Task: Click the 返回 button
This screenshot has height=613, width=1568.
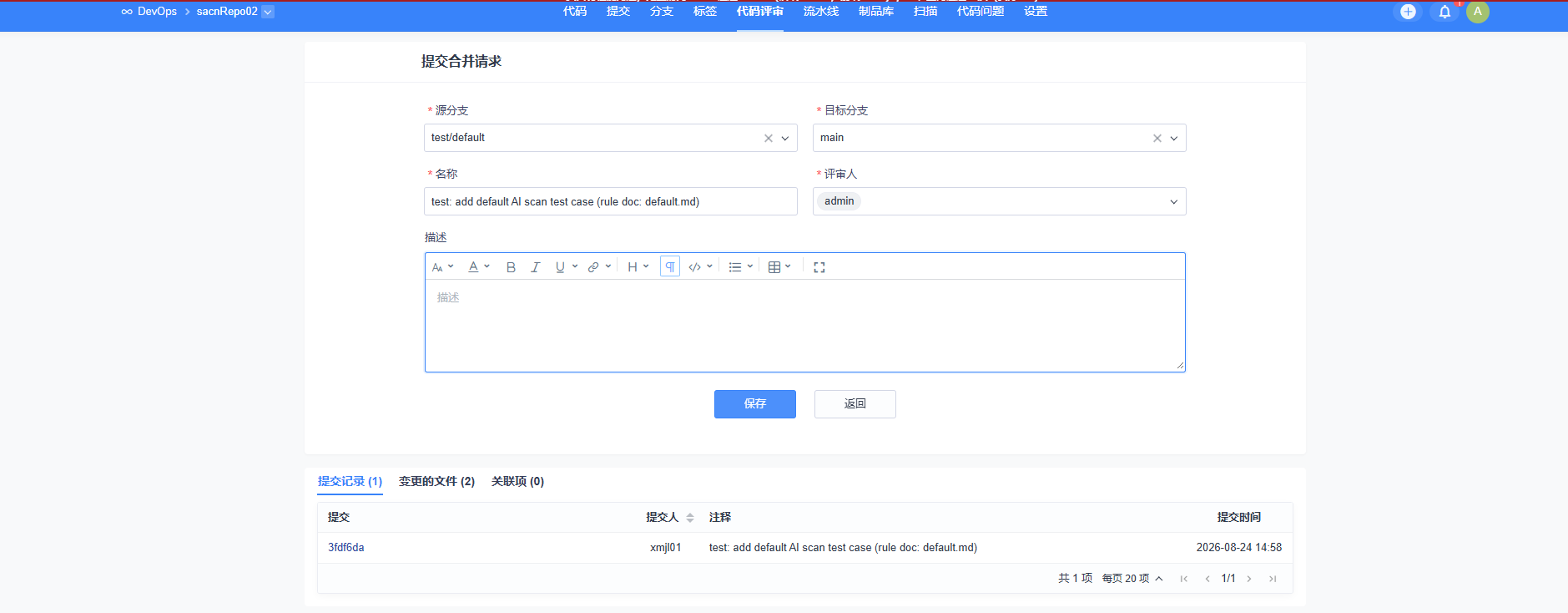Action: click(x=855, y=404)
